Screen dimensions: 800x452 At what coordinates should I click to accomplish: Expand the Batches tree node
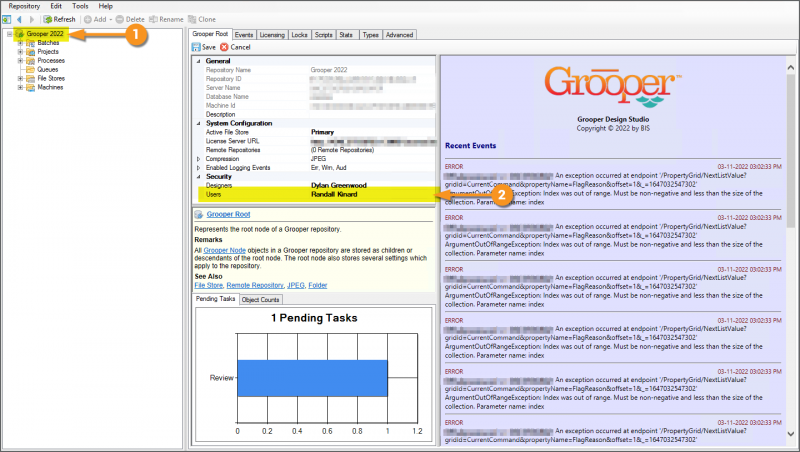pyautogui.click(x=20, y=43)
